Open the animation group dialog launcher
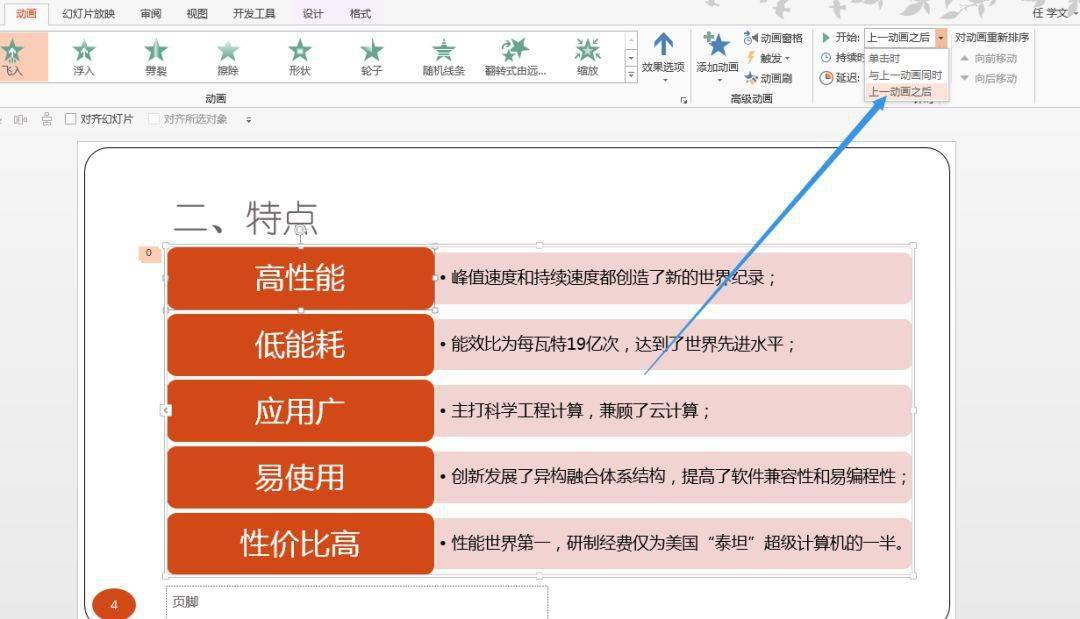The height and width of the screenshot is (619, 1080). click(683, 101)
